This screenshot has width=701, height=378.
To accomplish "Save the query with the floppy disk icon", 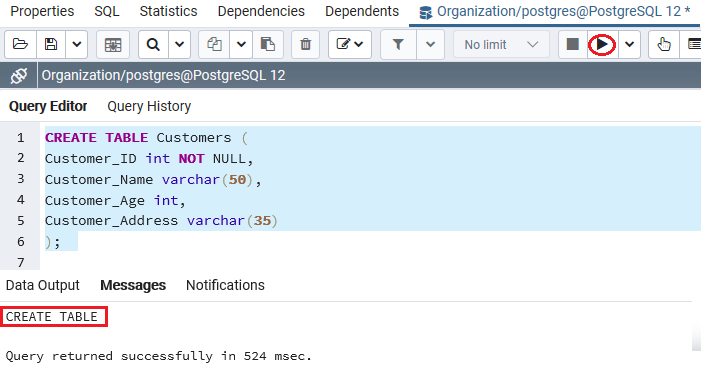I will pyautogui.click(x=51, y=45).
